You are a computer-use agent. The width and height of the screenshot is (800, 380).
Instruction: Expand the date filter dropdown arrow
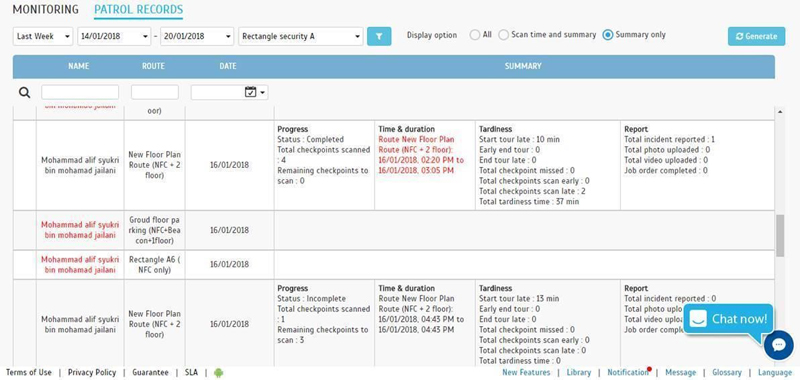263,93
